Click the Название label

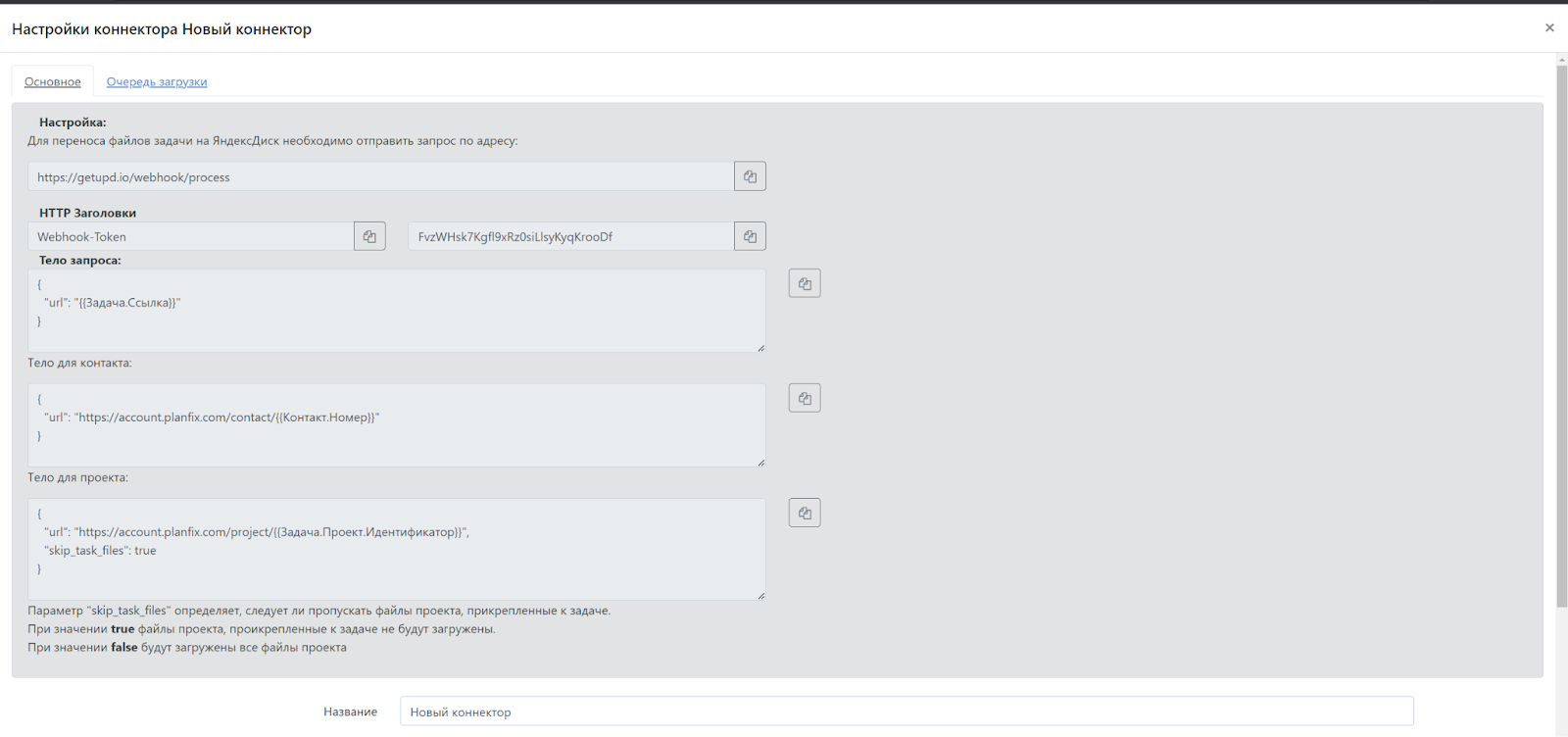(350, 712)
